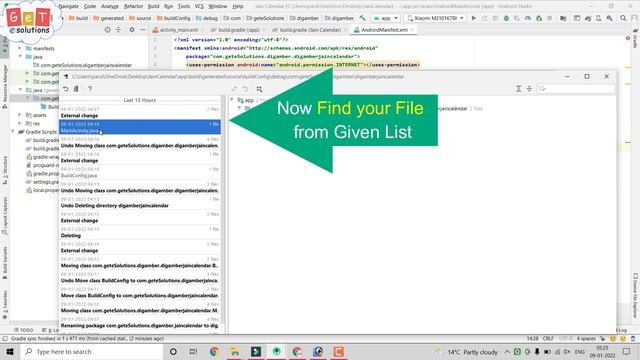Viewport: 640px width, 360px height.
Task: Select the 'Deleting' history entry
Action: click(x=140, y=232)
